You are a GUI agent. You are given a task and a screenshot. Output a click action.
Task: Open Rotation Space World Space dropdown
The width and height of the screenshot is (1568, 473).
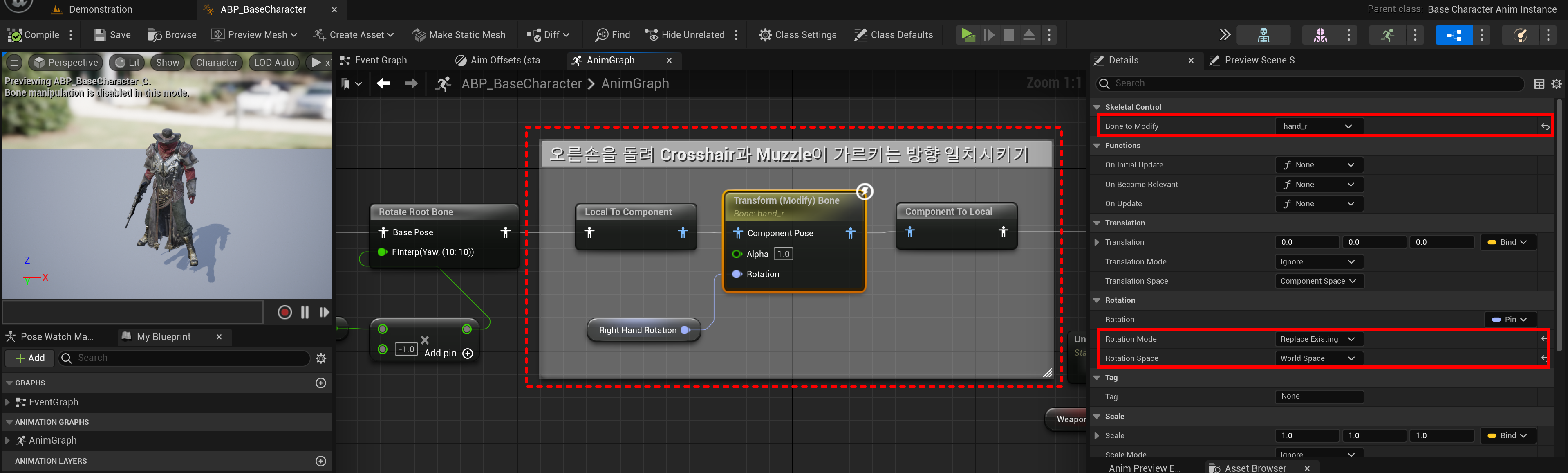point(1317,358)
